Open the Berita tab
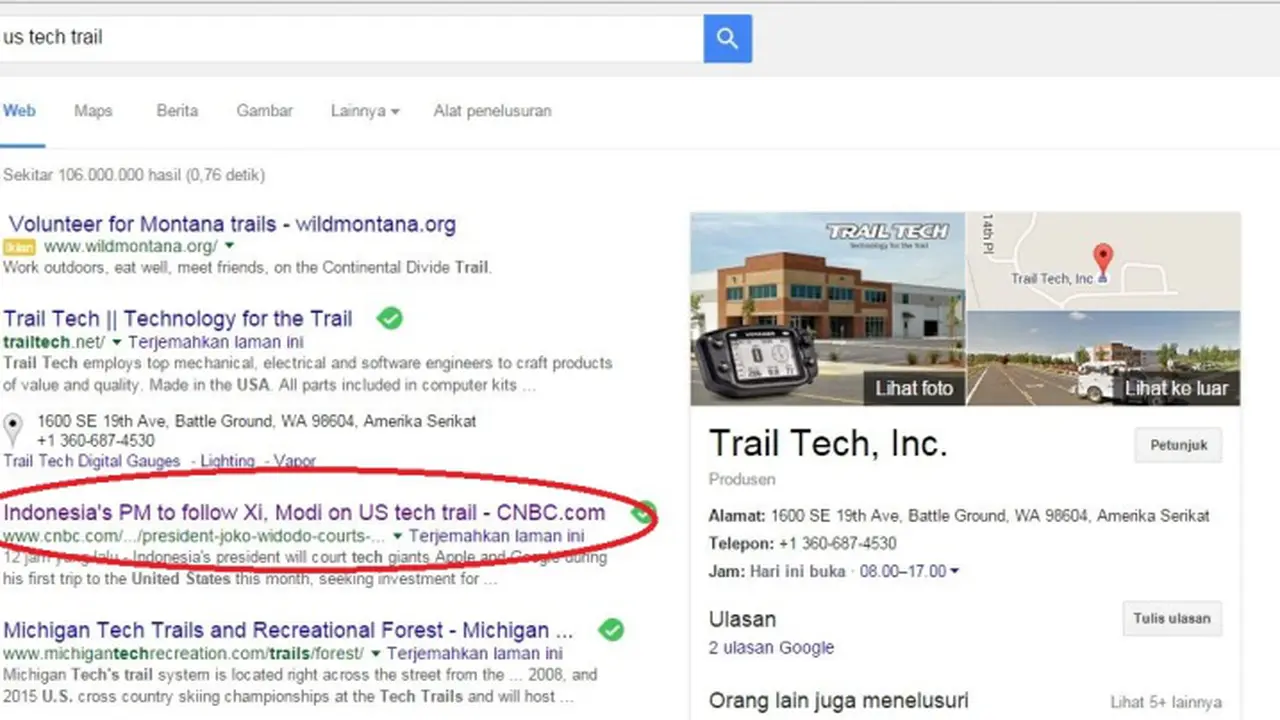The image size is (1280, 720). 177,111
